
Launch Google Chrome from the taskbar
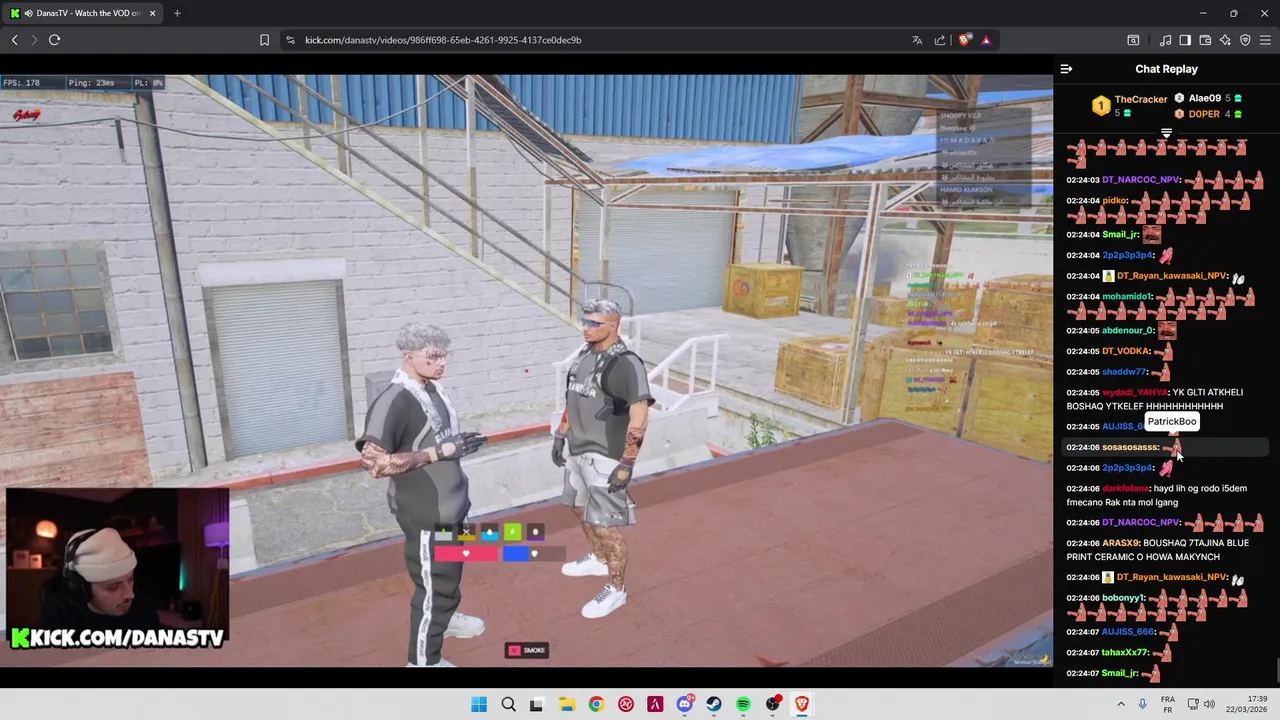pyautogui.click(x=596, y=704)
